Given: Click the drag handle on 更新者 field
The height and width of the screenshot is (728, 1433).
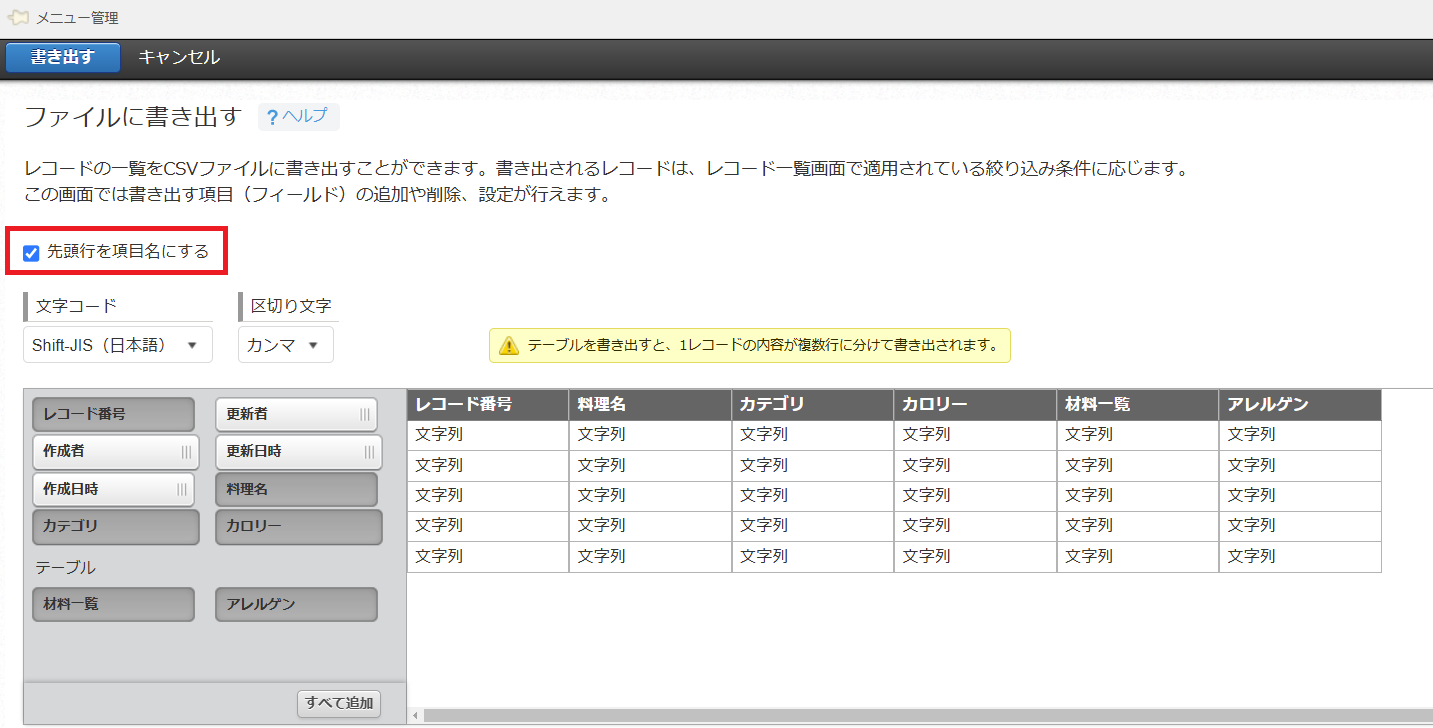Looking at the screenshot, I should tap(365, 414).
